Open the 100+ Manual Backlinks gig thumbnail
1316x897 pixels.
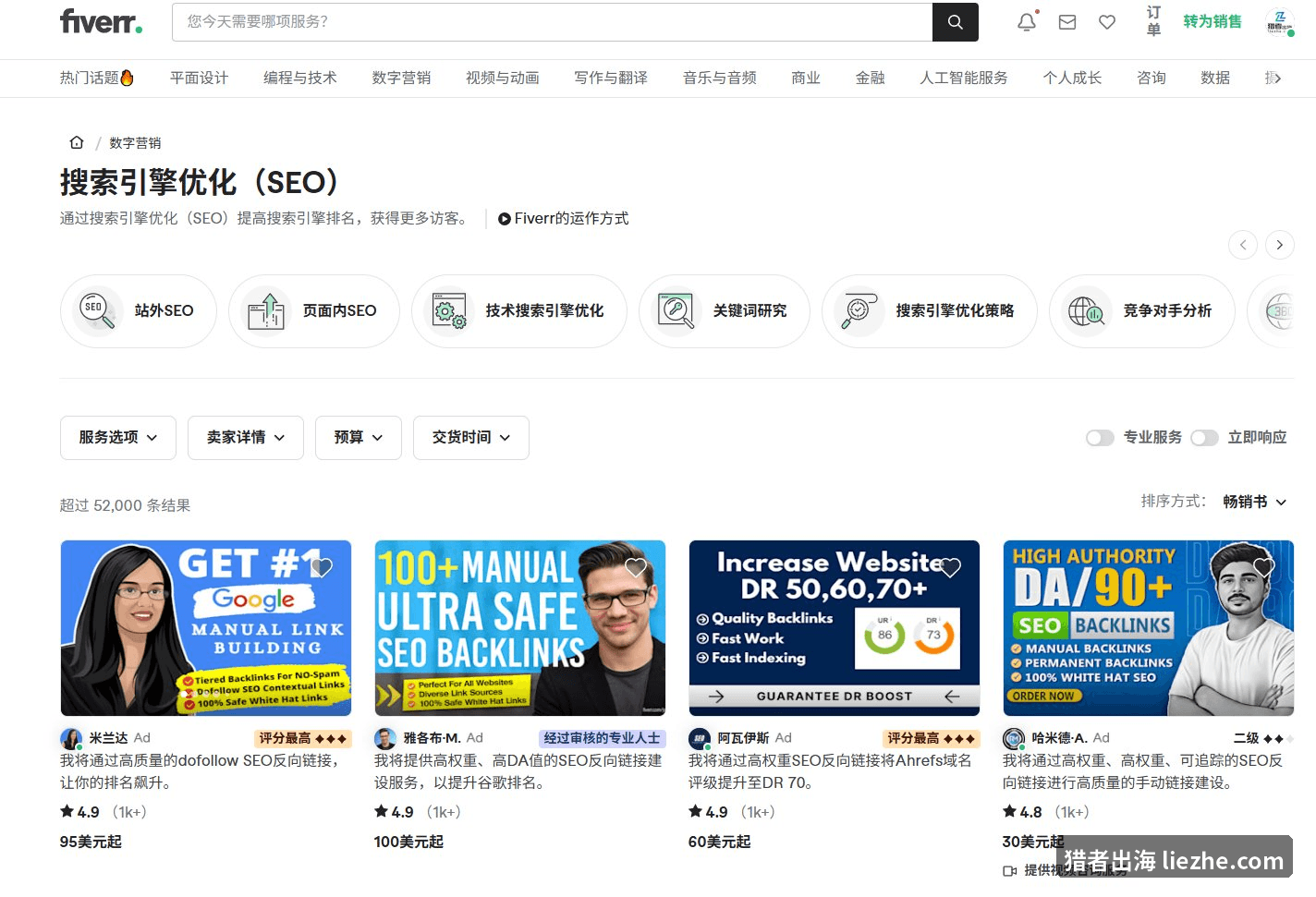coord(520,628)
